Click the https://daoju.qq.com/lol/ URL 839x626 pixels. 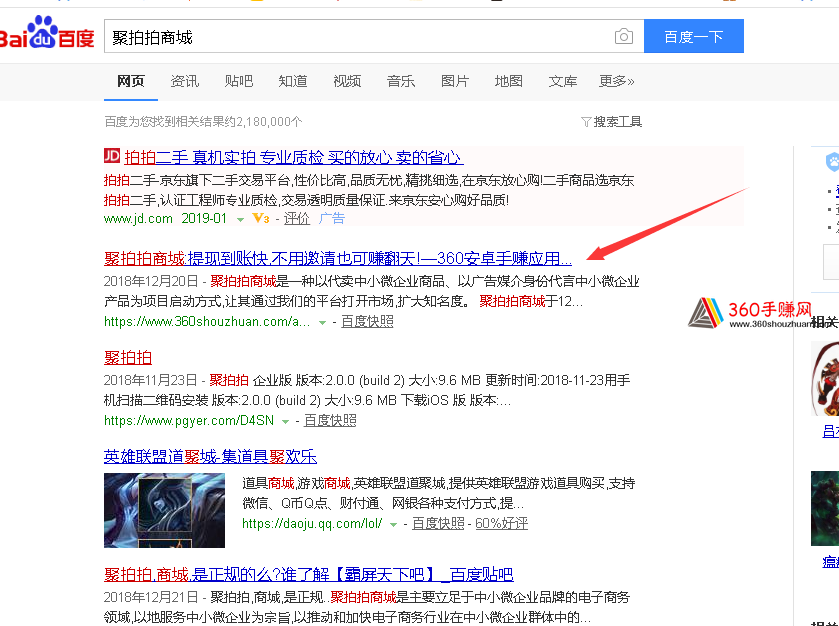pos(312,523)
